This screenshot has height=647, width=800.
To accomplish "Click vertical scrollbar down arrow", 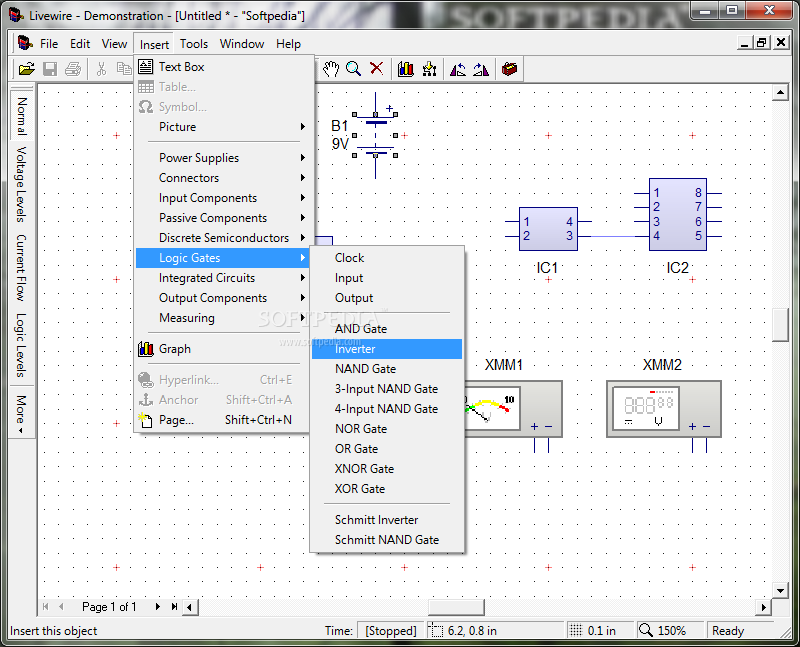I will [780, 591].
